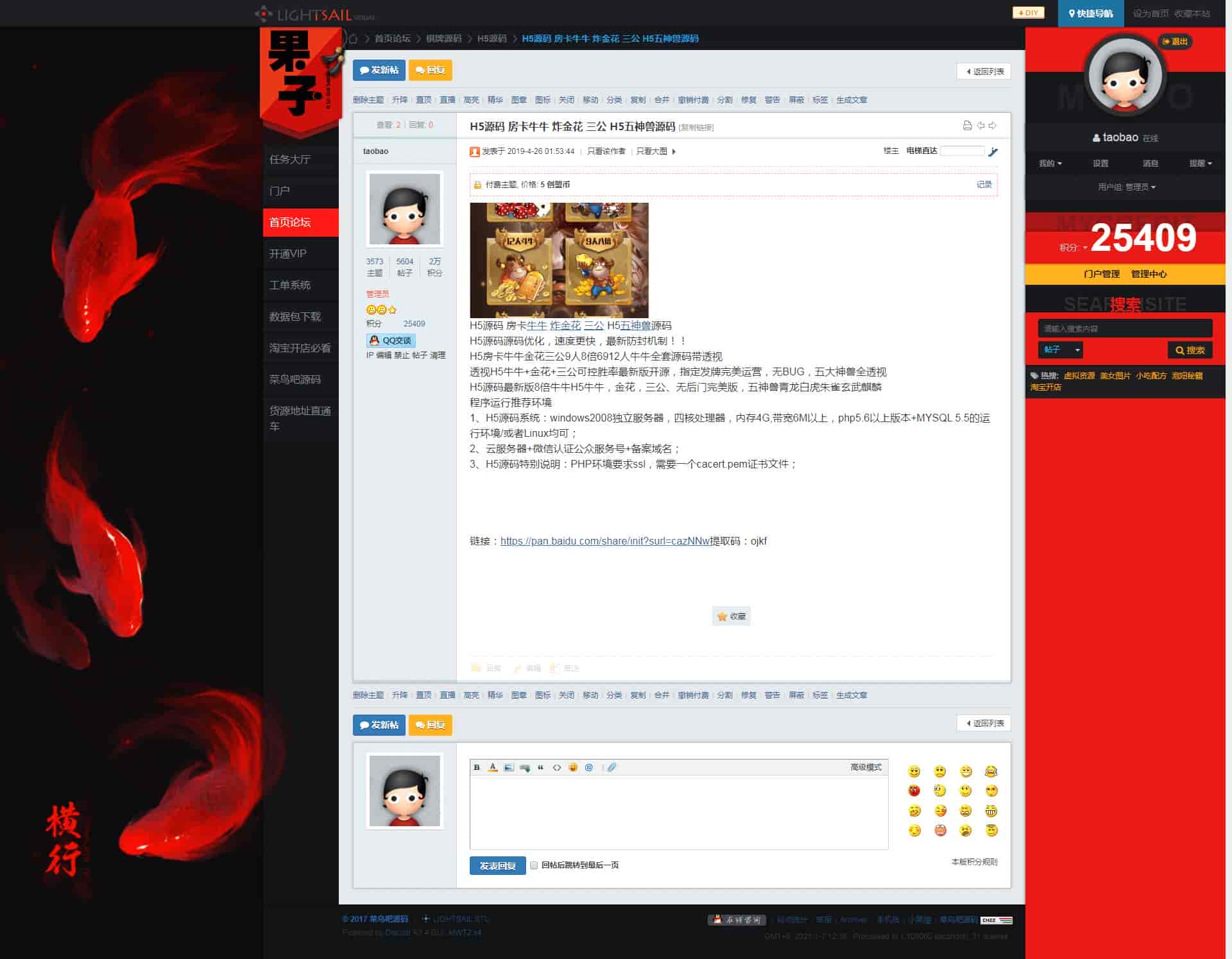The image size is (1232, 959).
Task: Click the attachment paperclip icon in editor
Action: [x=612, y=767]
